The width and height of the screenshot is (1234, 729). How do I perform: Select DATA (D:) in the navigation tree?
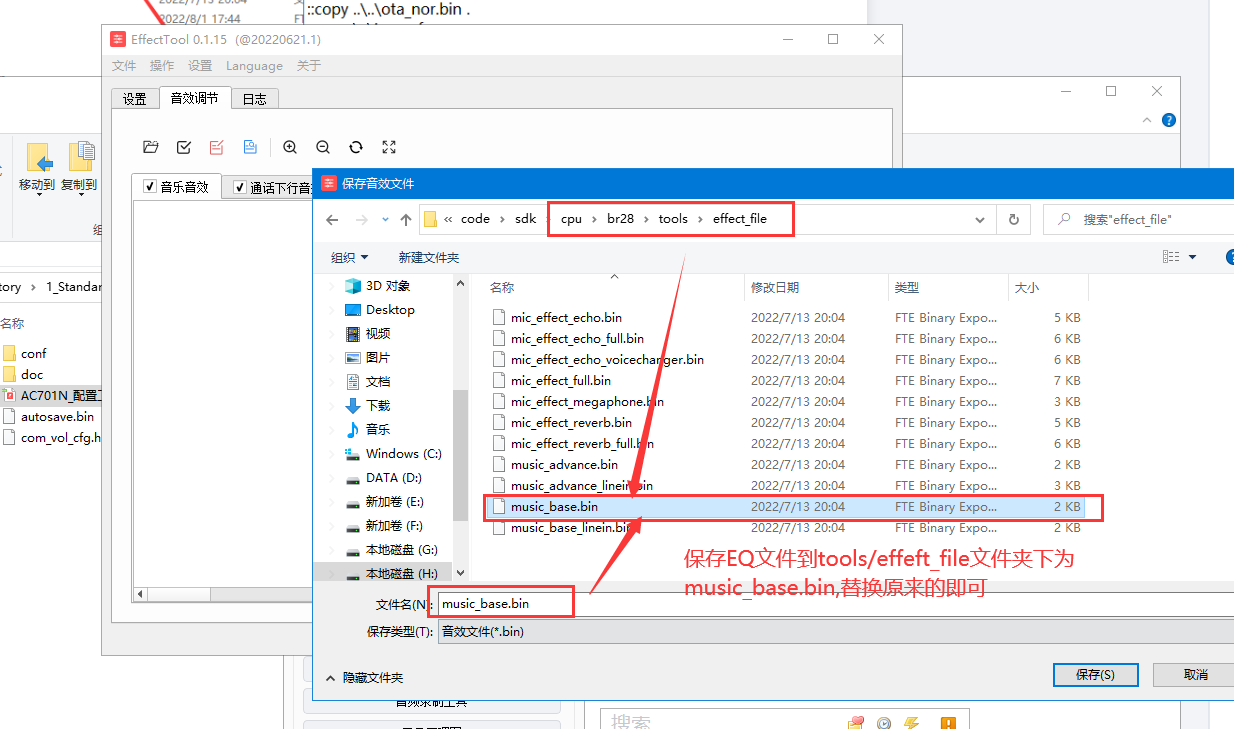pyautogui.click(x=394, y=478)
